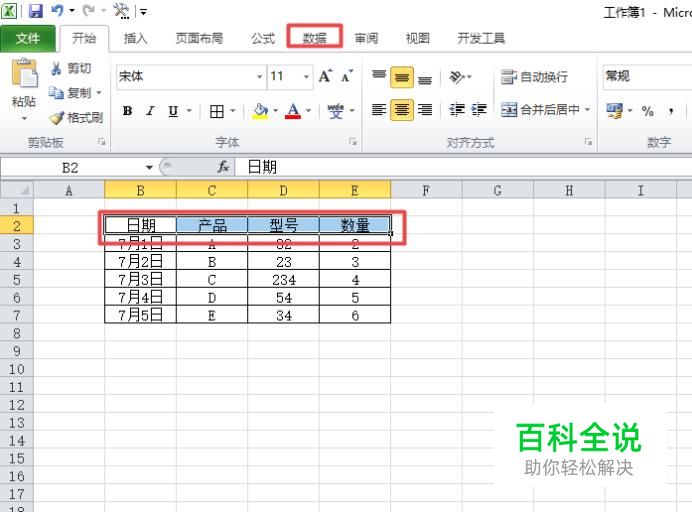Click the Redo arrow icon
The image size is (692, 512).
pyautogui.click(x=89, y=10)
